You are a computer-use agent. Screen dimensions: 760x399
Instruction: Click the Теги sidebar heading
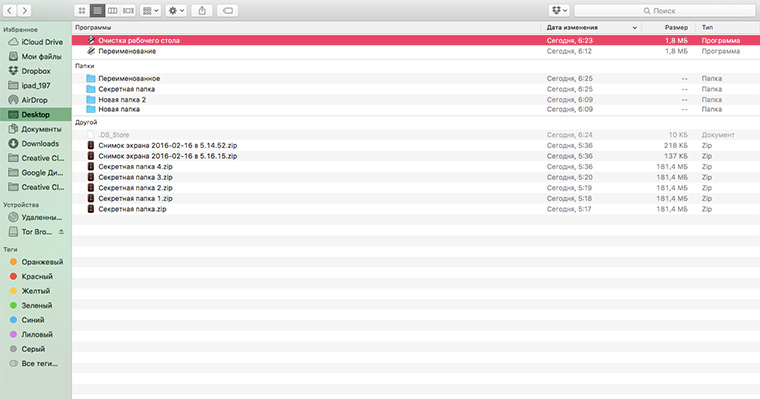point(10,250)
